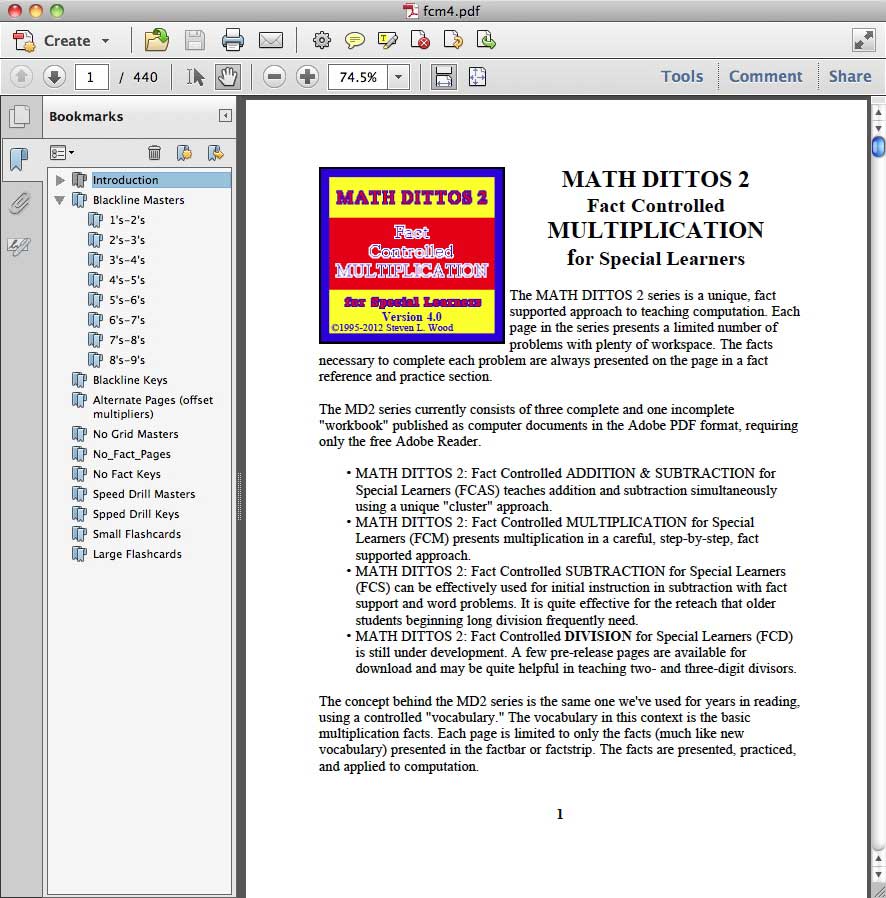Viewport: 886px width, 898px height.
Task: Open the Attachments paperclip panel
Action: click(19, 203)
